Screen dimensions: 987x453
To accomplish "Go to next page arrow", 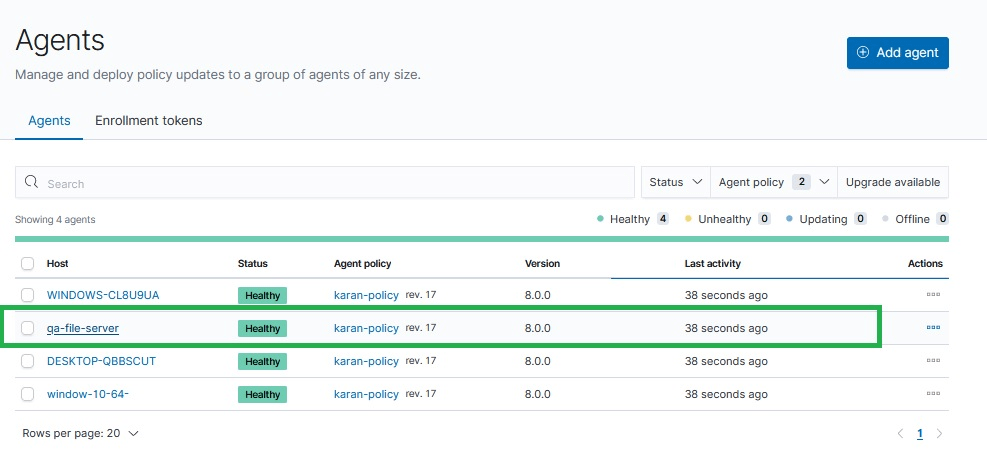I will click(x=939, y=433).
